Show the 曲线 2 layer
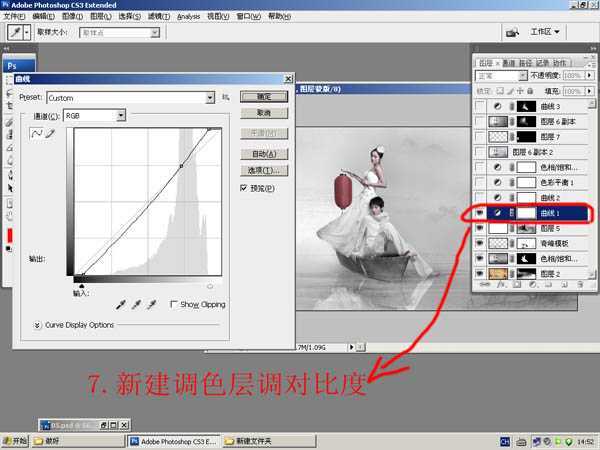This screenshot has height=450, width=600. (x=479, y=197)
